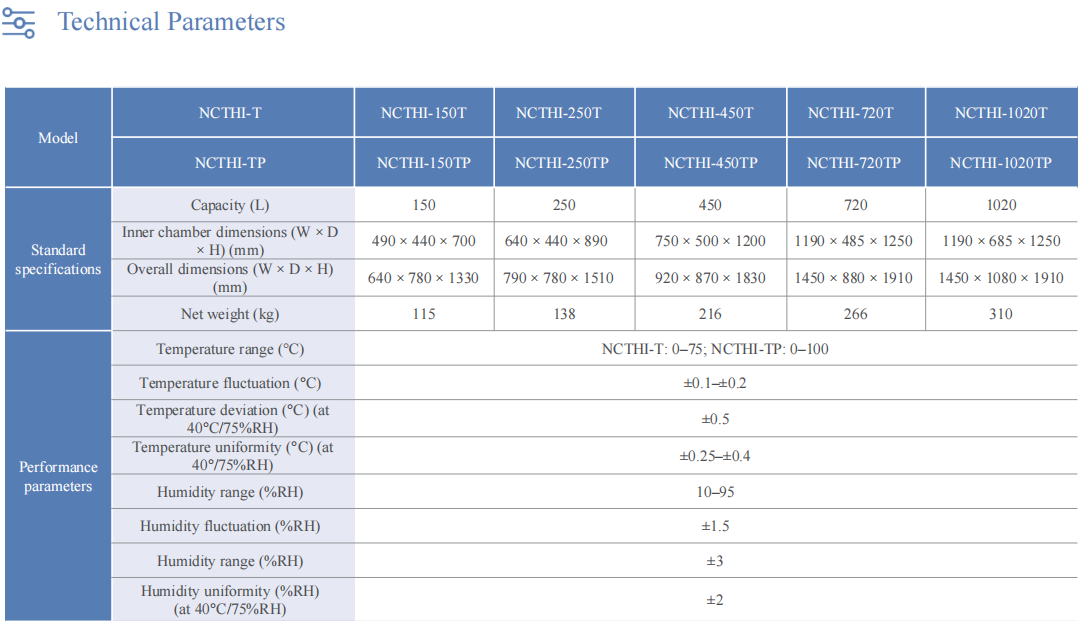Click the NCTHI-1020T column header
This screenshot has height=621, width=1082.
point(1000,113)
